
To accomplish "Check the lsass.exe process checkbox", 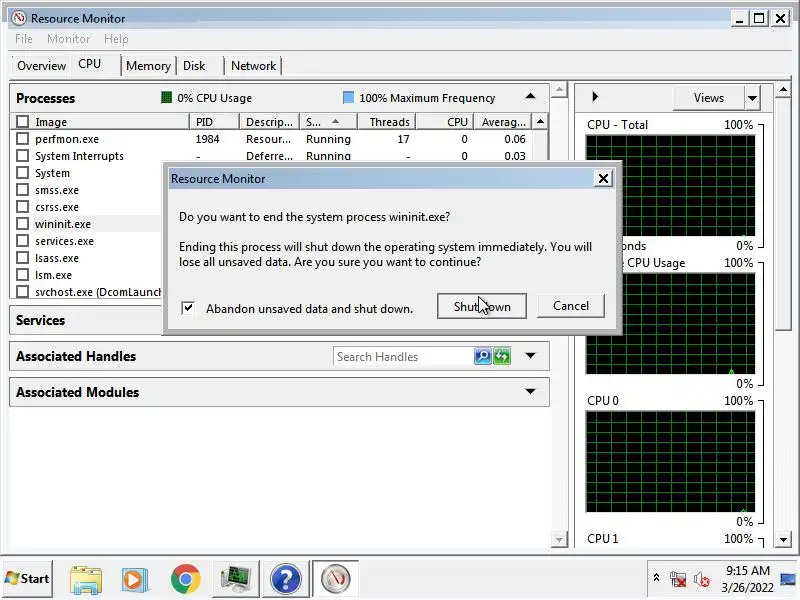I will 22,258.
